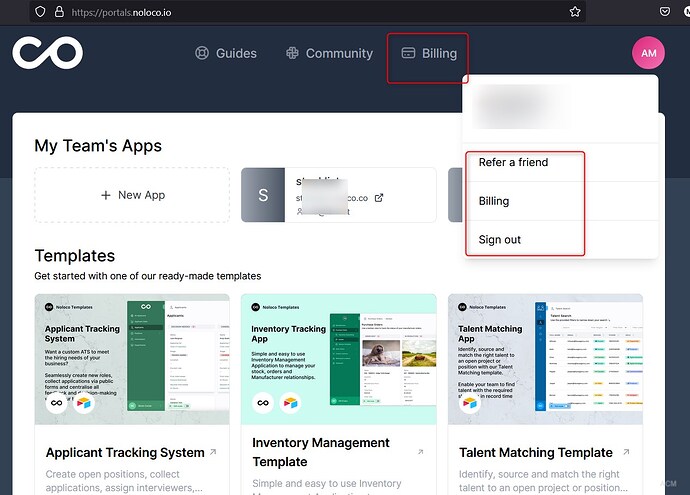
Task: Click the New App button
Action: [x=132, y=195]
